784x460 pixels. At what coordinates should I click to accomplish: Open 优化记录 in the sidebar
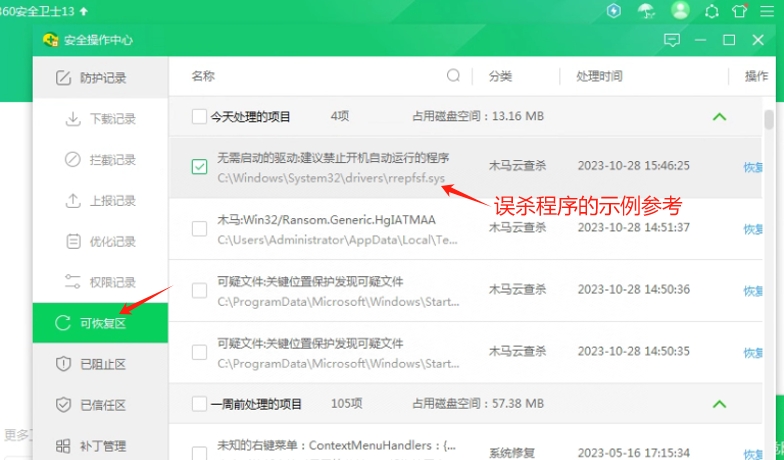(x=100, y=242)
